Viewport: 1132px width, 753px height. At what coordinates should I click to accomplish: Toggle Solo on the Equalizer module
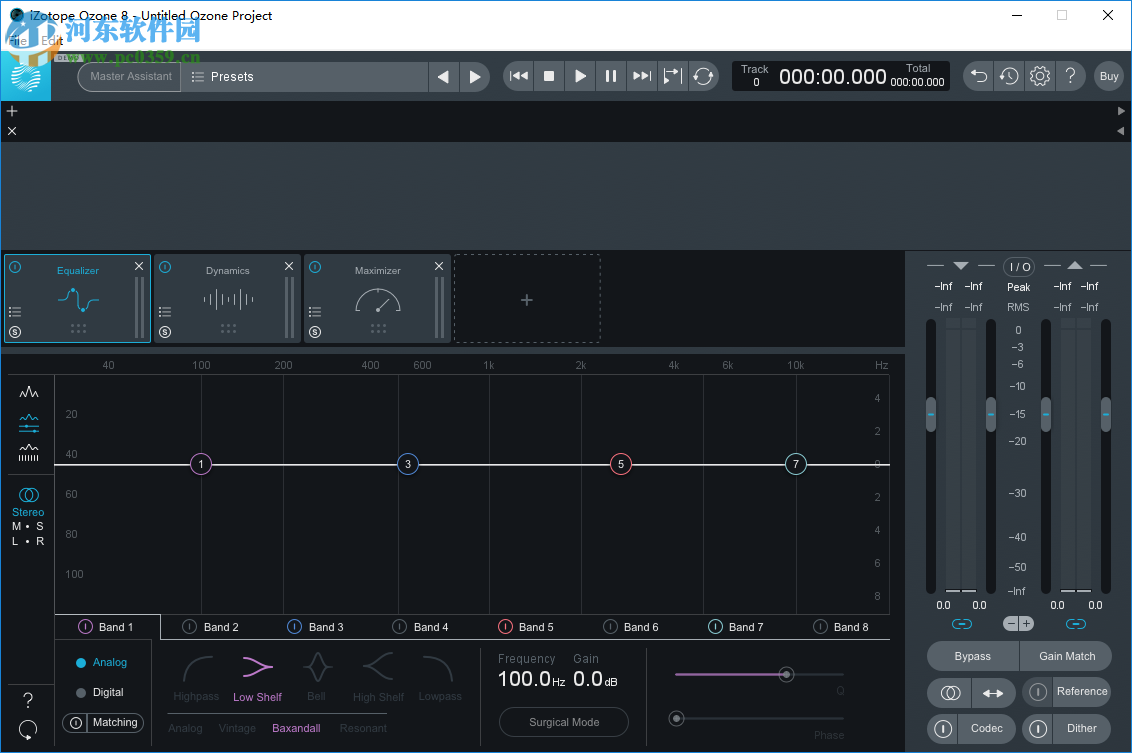pyautogui.click(x=14, y=332)
